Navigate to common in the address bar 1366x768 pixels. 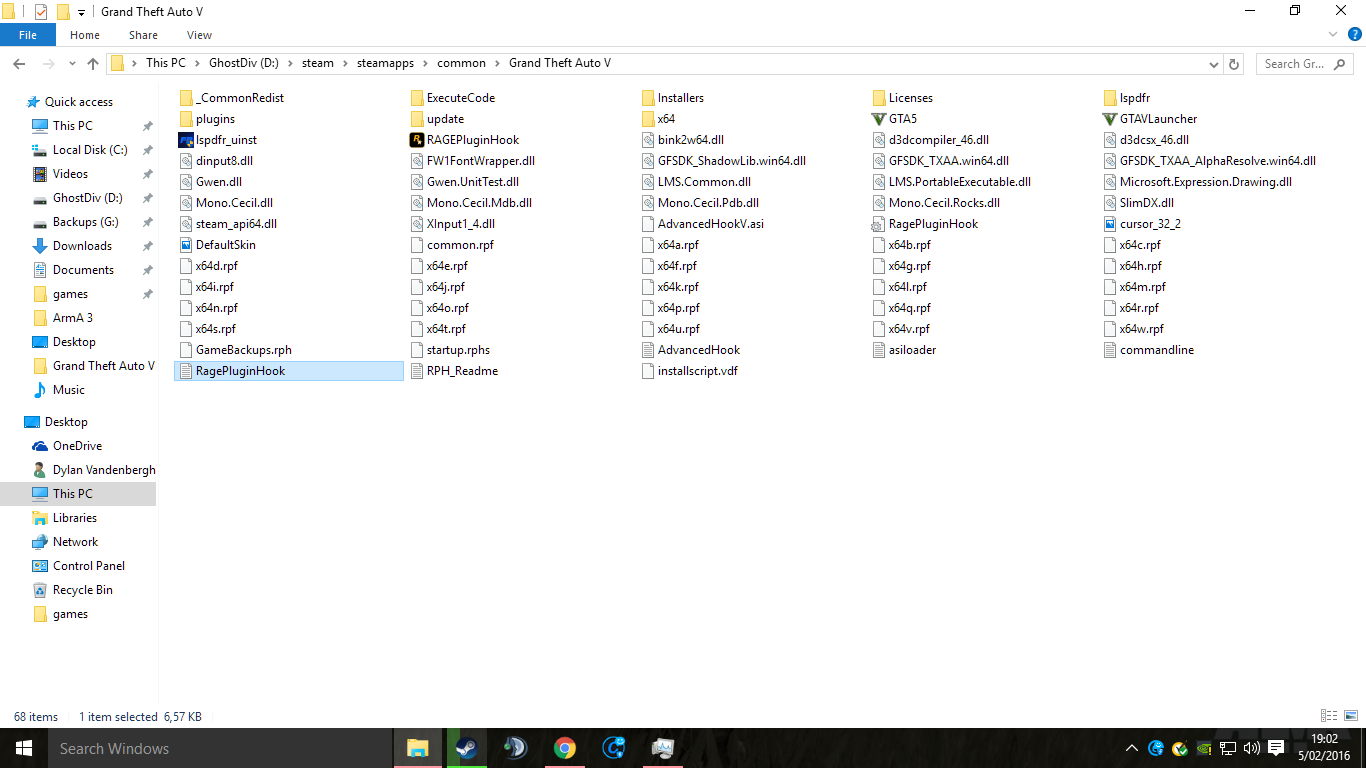[461, 63]
